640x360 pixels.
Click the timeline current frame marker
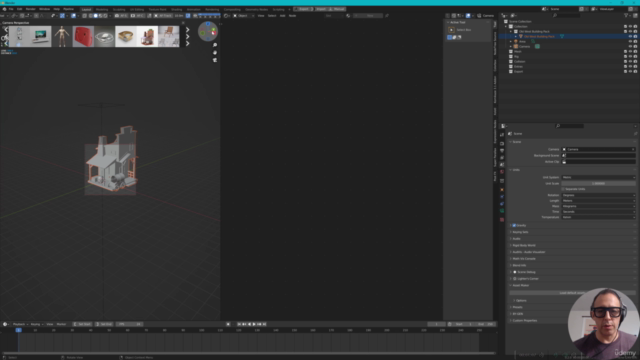[18, 330]
